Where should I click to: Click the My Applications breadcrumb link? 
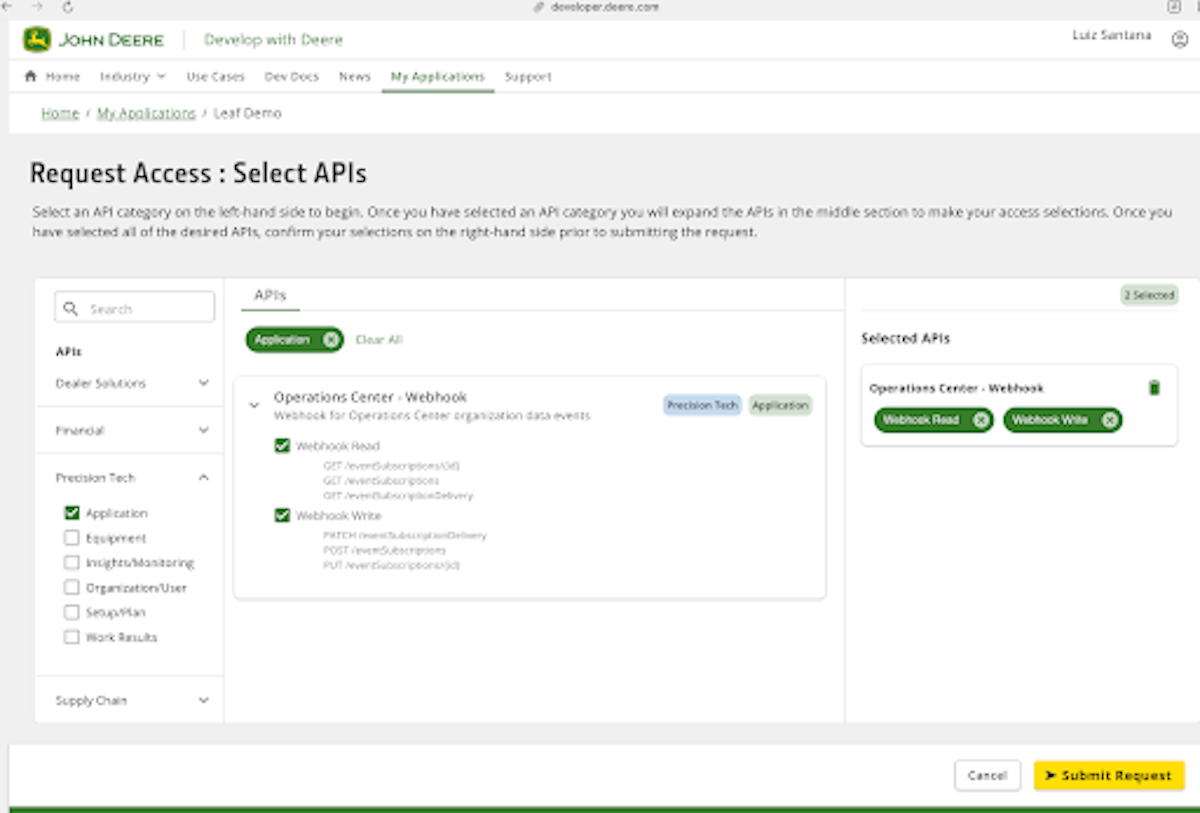(x=146, y=113)
